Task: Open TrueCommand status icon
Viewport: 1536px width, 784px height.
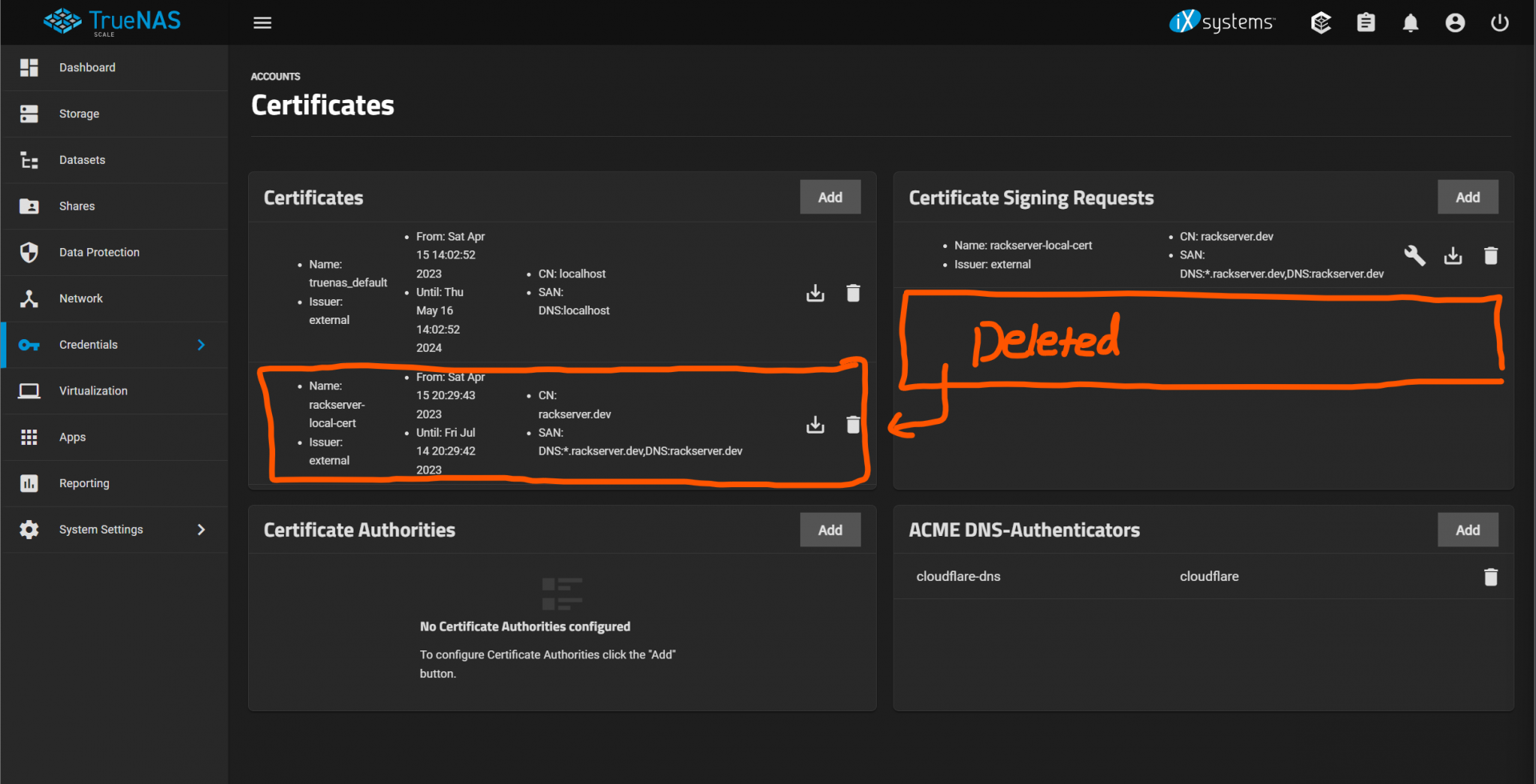Action: coord(1321,22)
